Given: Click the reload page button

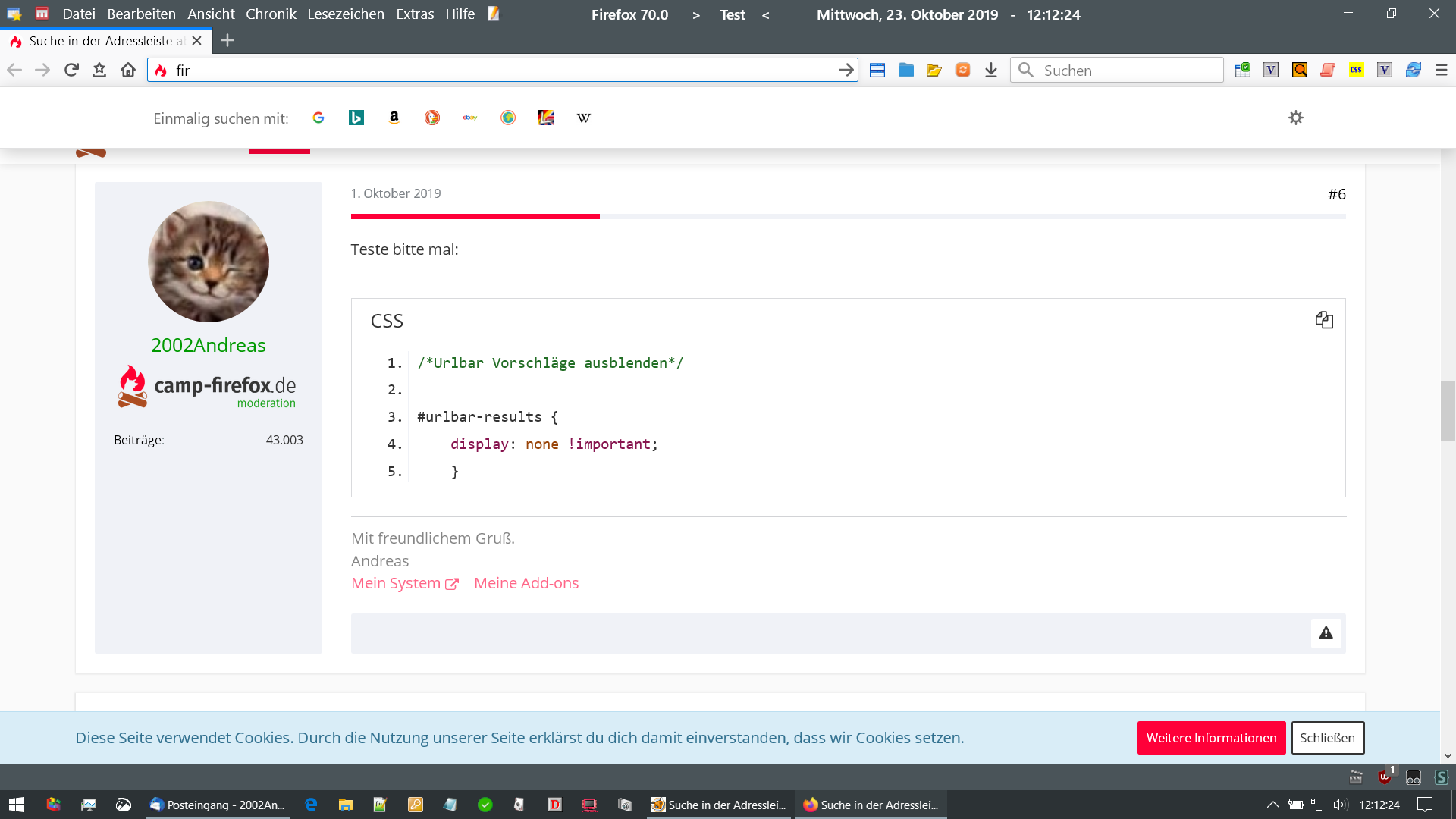Looking at the screenshot, I should click(71, 70).
